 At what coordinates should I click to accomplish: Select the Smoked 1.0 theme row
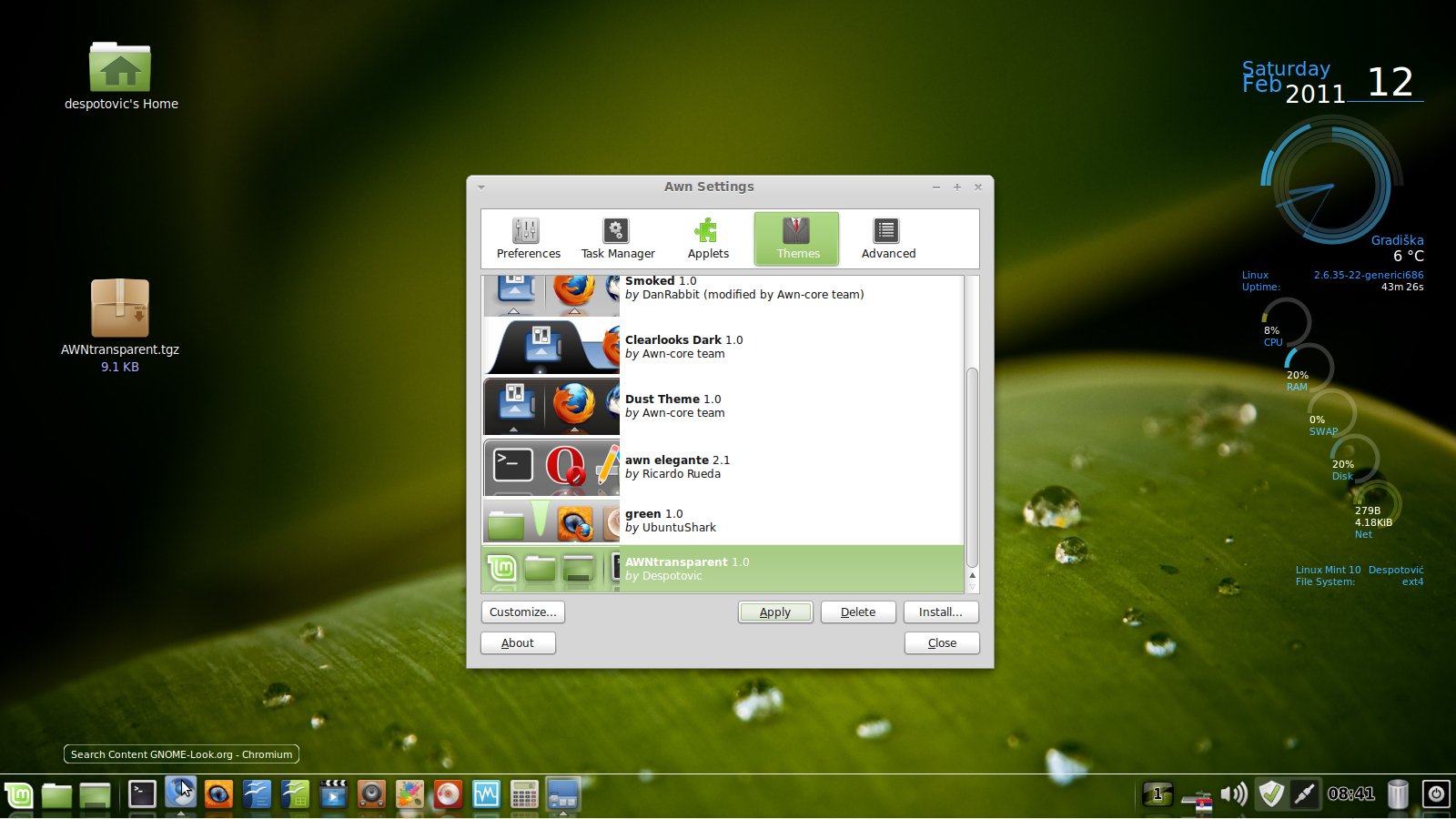coord(723,296)
